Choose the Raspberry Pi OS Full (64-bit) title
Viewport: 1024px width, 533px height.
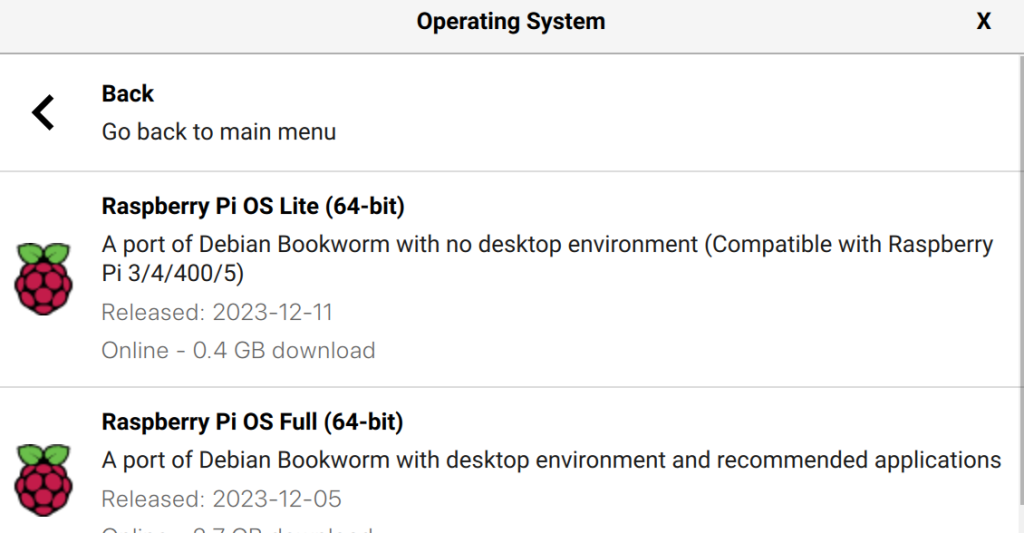[252, 423]
